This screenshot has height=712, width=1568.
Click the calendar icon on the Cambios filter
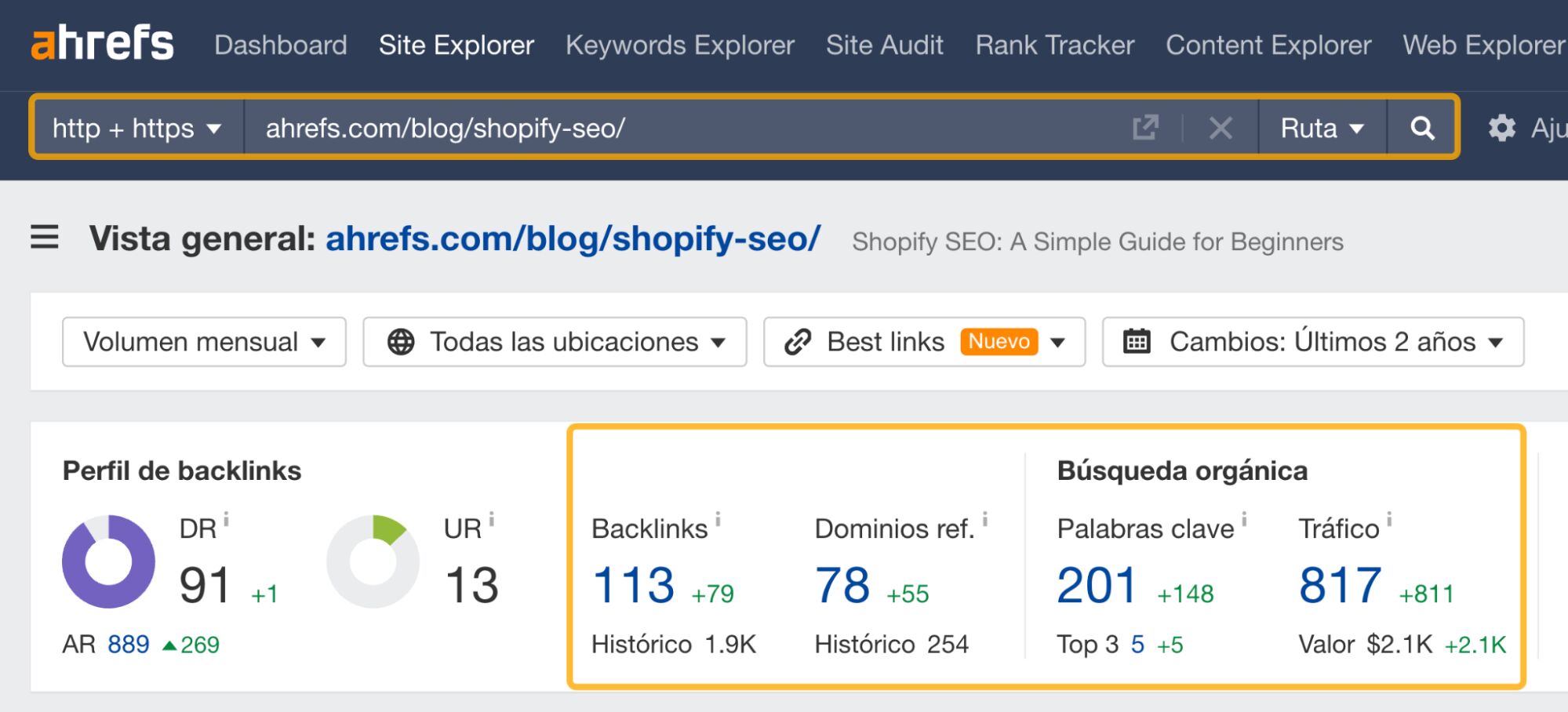click(1137, 342)
